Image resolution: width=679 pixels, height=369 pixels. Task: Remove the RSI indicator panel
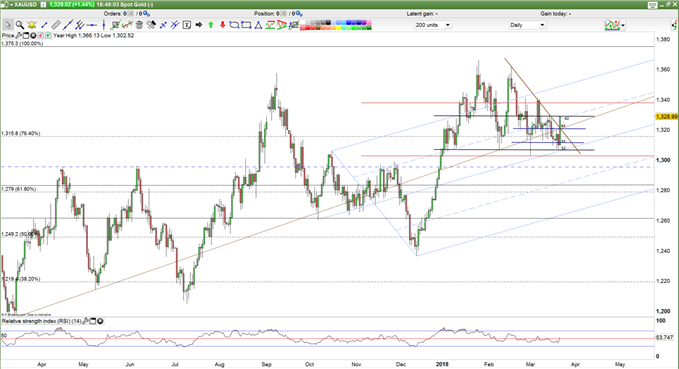click(100, 321)
